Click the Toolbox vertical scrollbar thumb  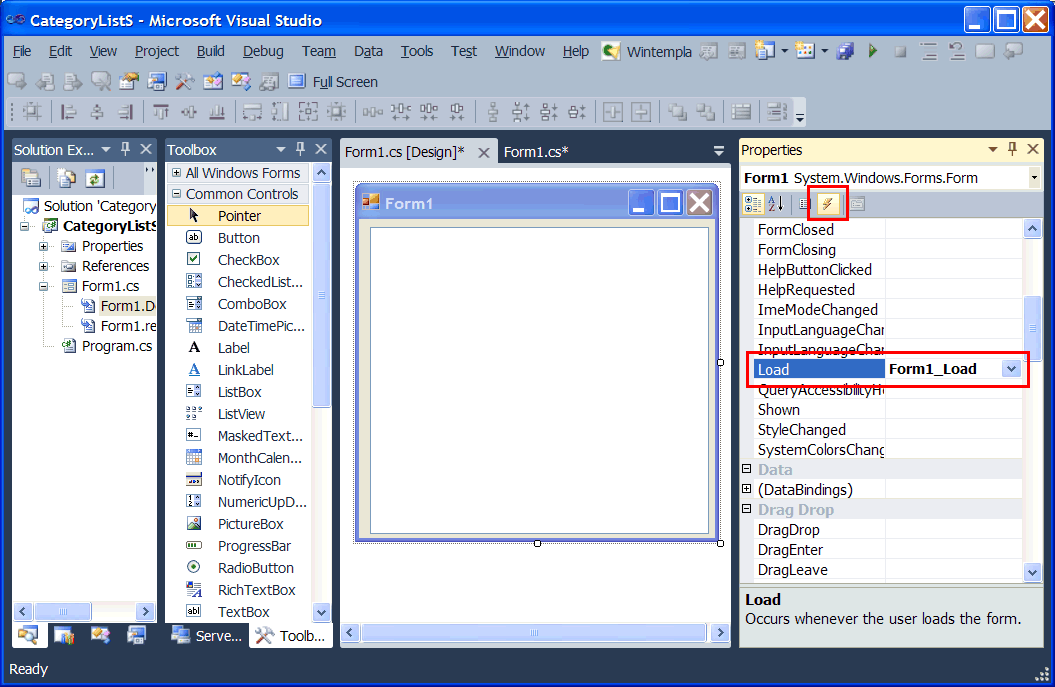coord(322,295)
